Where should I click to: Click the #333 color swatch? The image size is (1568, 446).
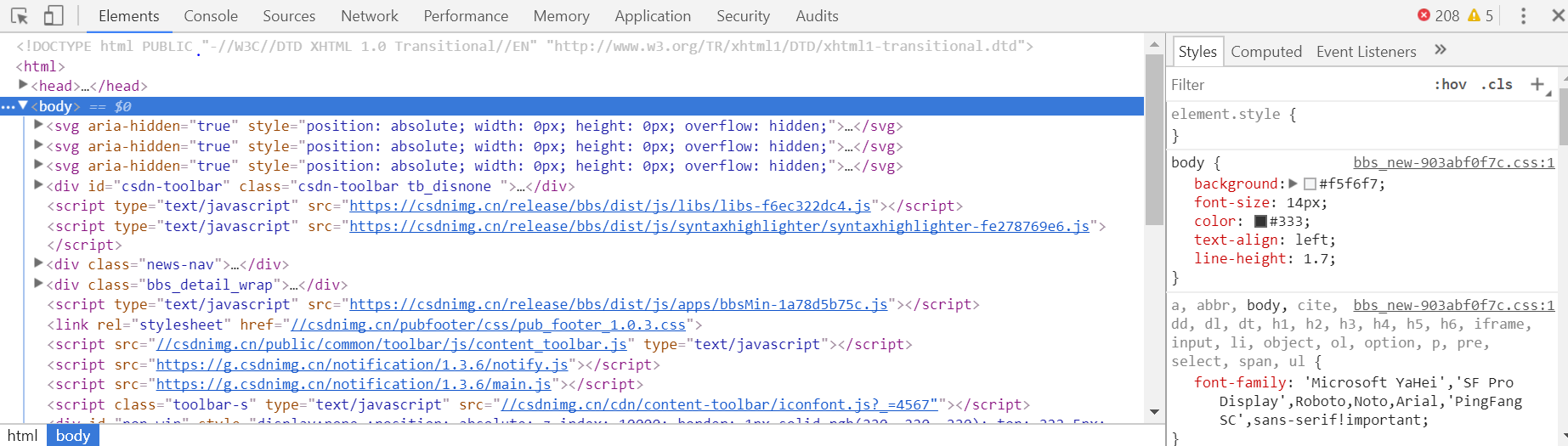tap(1261, 221)
